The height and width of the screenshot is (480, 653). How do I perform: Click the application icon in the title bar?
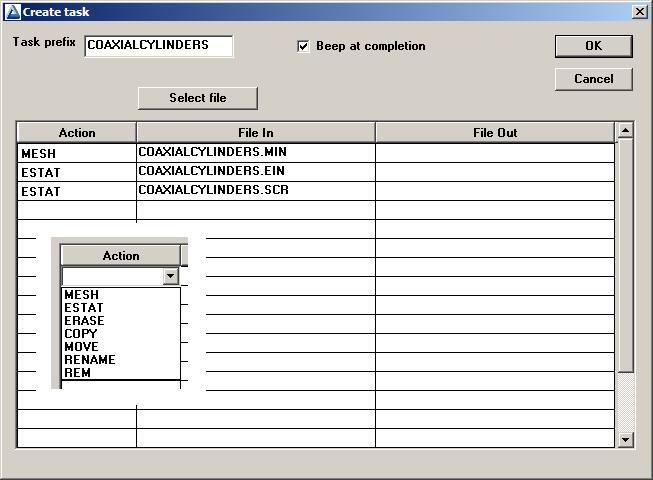pos(11,10)
